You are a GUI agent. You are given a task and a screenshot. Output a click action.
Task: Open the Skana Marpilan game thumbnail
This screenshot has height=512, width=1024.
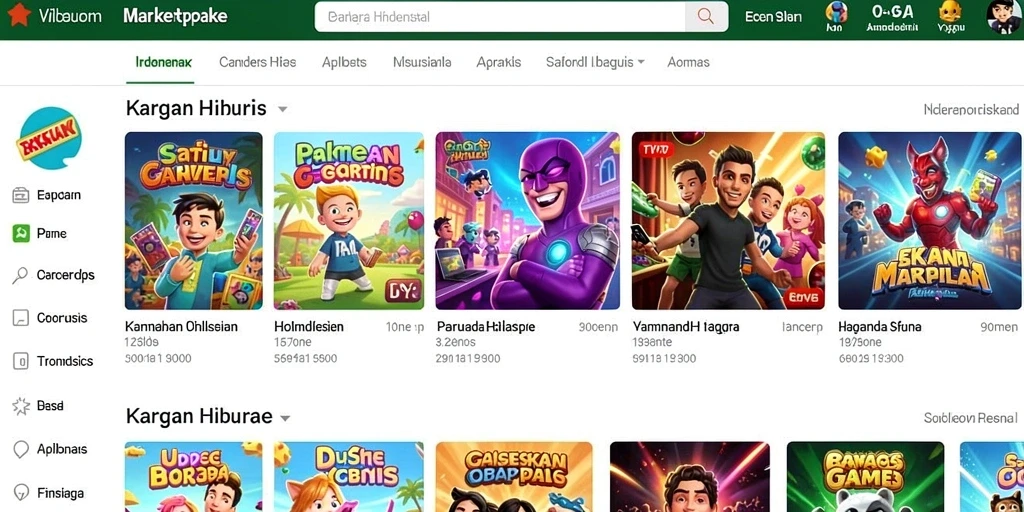coord(928,221)
